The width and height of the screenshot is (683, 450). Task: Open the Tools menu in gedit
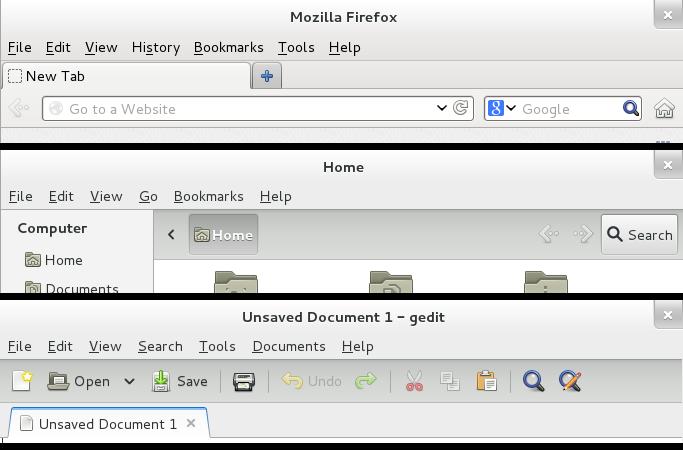217,346
